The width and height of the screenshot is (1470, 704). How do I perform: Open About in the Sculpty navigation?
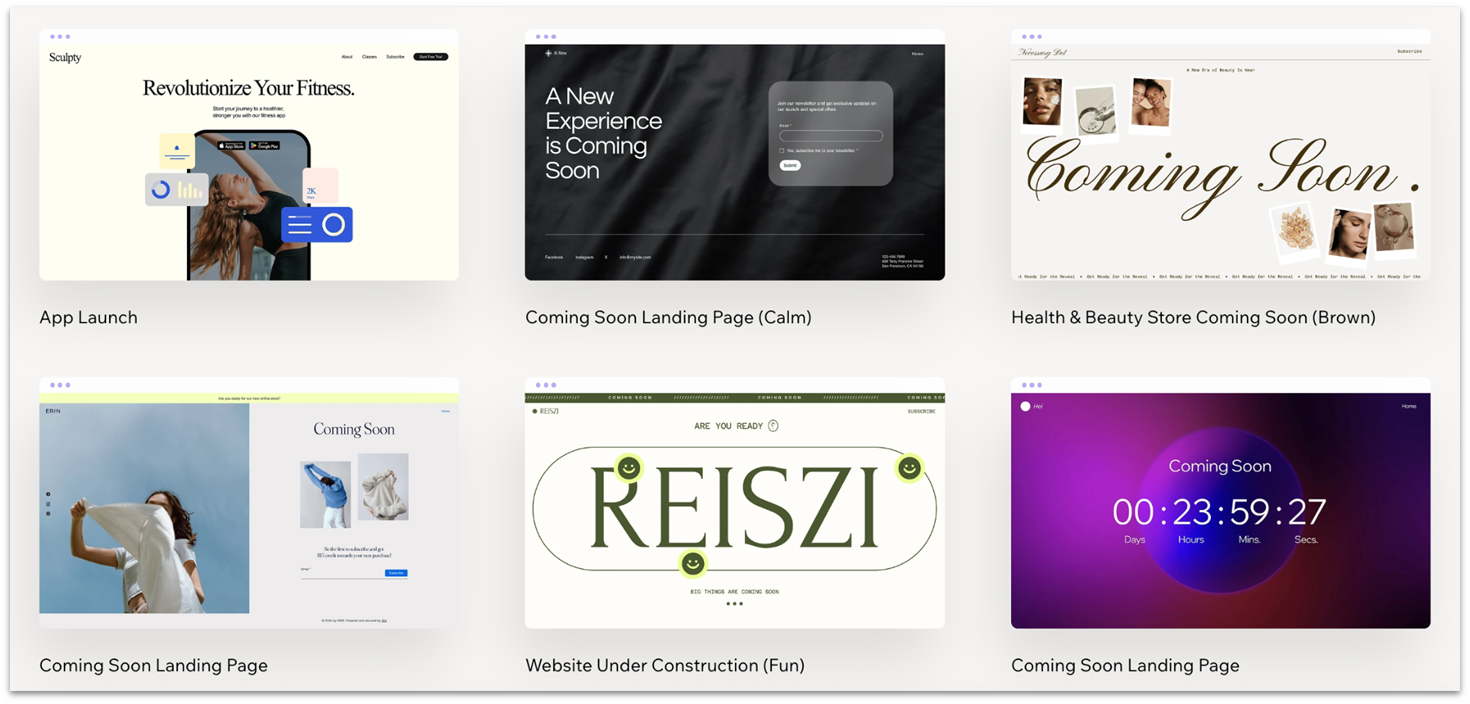point(347,57)
